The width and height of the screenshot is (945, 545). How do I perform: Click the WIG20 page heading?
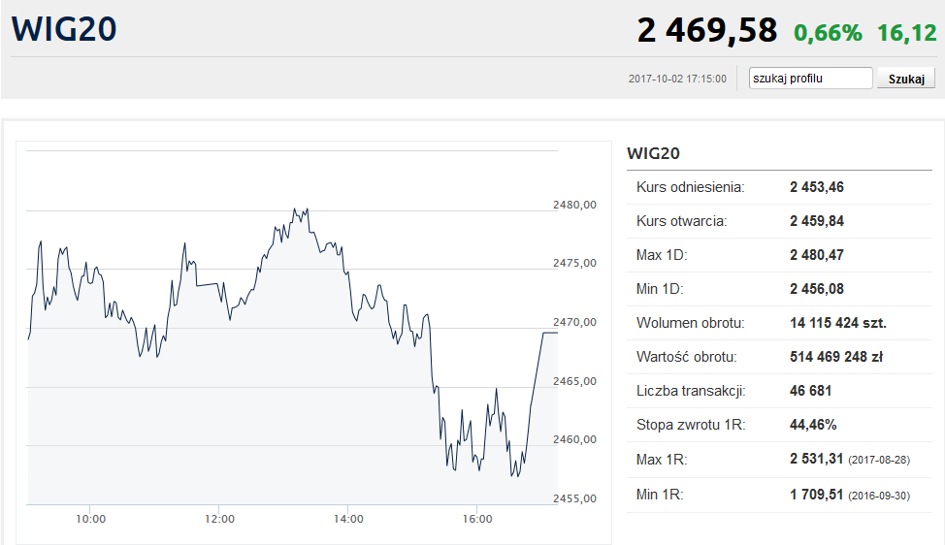click(x=65, y=29)
